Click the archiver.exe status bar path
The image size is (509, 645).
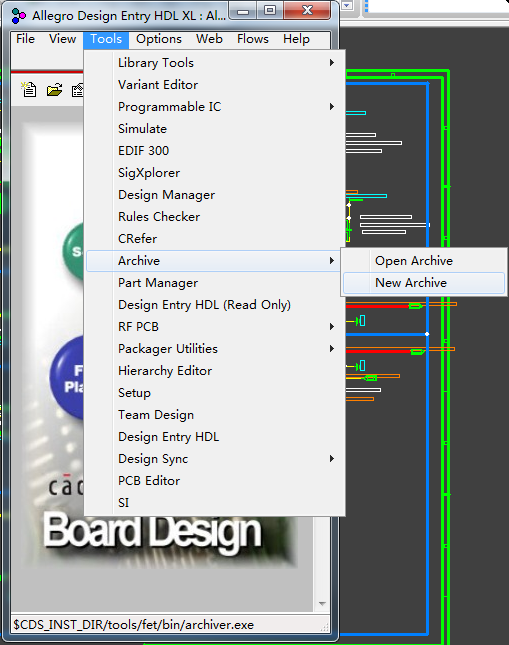click(x=134, y=625)
